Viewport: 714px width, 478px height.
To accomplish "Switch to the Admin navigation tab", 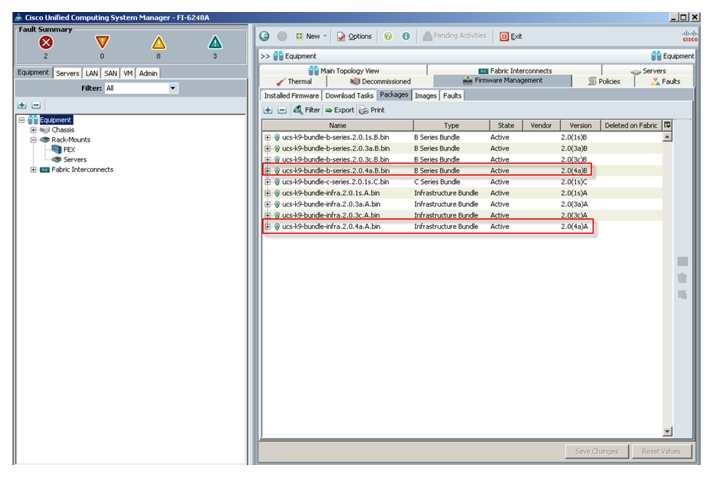I will (x=148, y=73).
